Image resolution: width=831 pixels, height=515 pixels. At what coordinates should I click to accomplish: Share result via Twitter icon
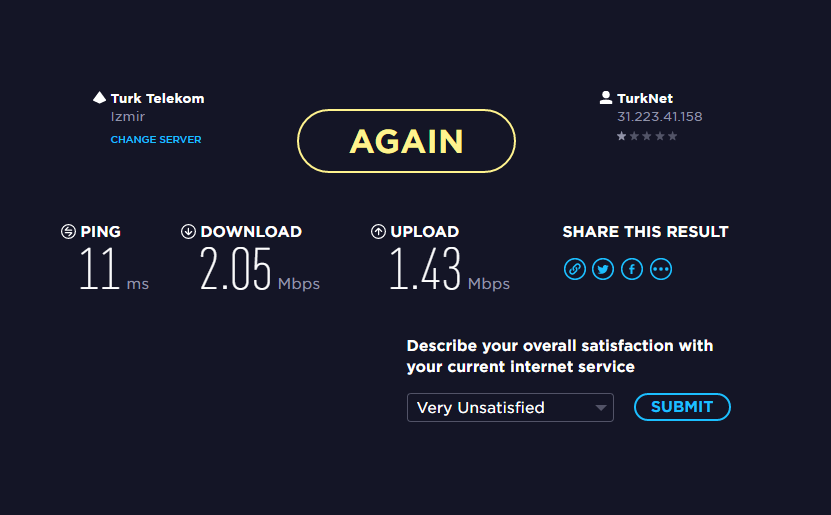[x=603, y=269]
